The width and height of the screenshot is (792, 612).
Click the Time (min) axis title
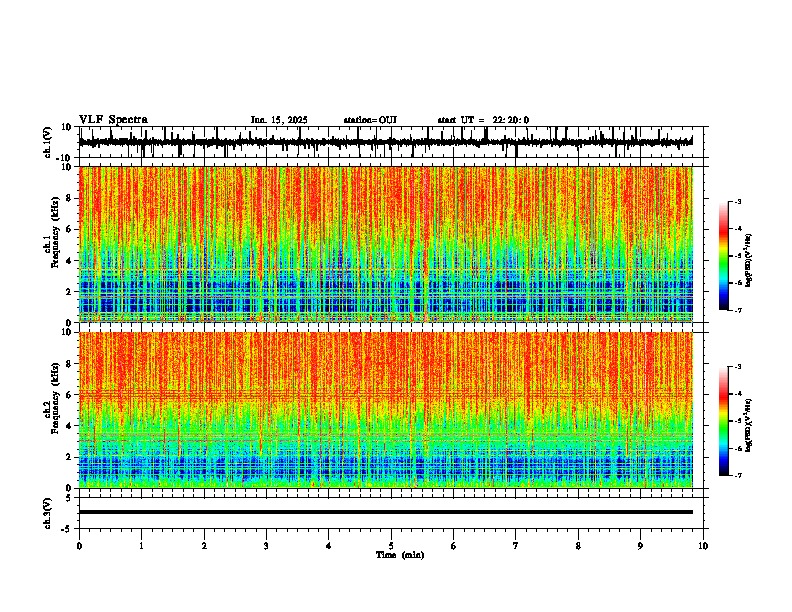click(x=400, y=555)
